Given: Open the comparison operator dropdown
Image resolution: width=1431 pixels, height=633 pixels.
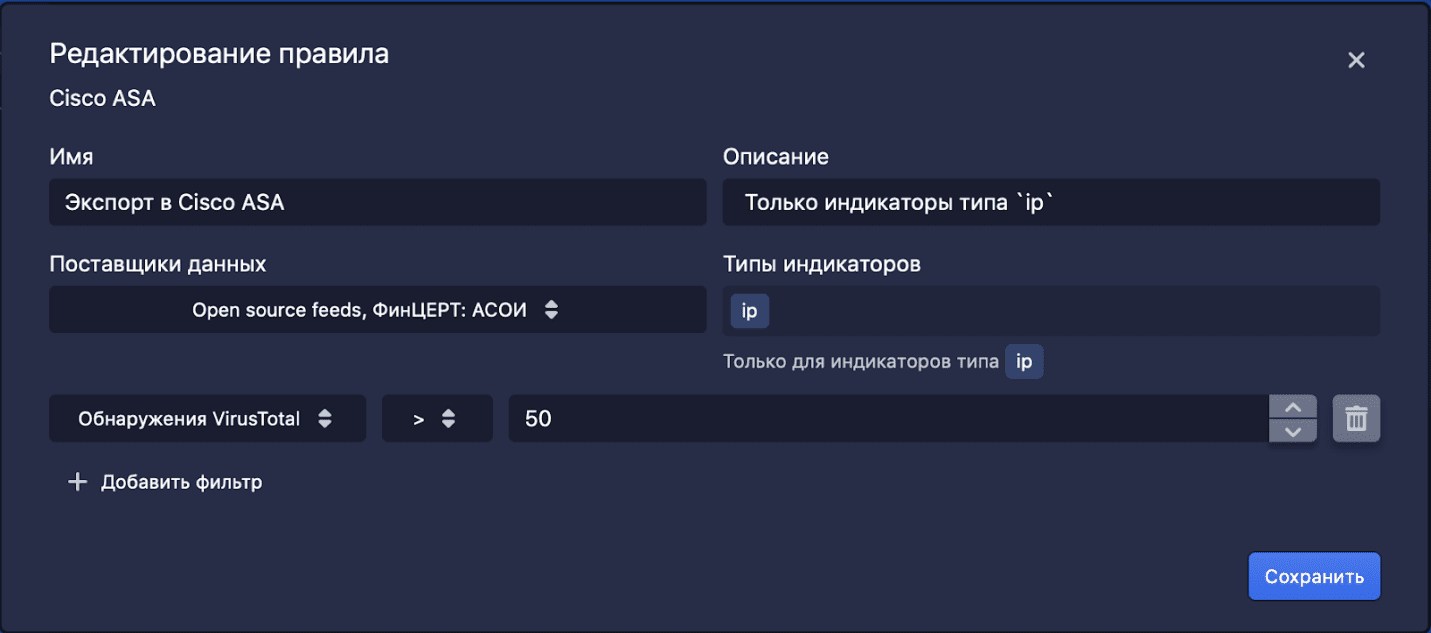Looking at the screenshot, I should tap(436, 419).
